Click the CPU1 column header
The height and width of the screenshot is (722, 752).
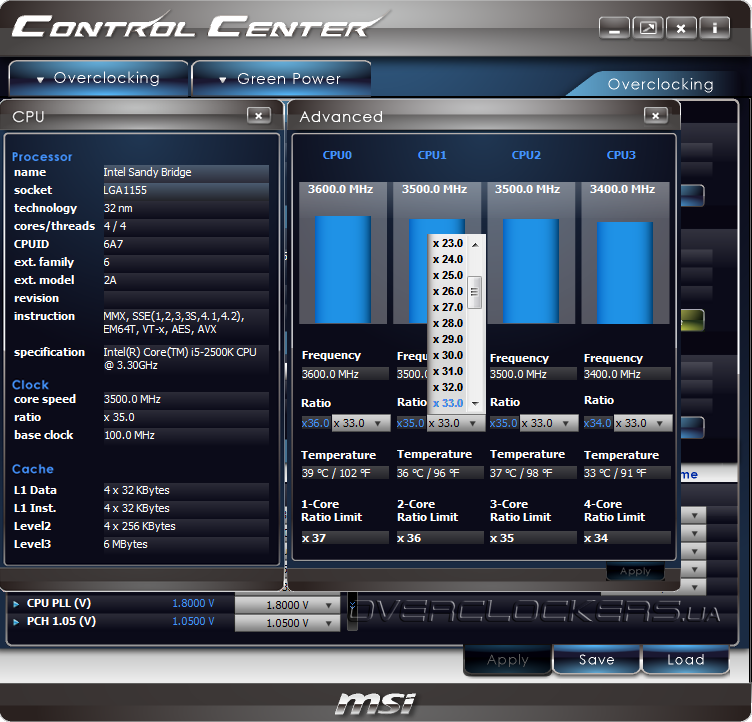click(432, 155)
